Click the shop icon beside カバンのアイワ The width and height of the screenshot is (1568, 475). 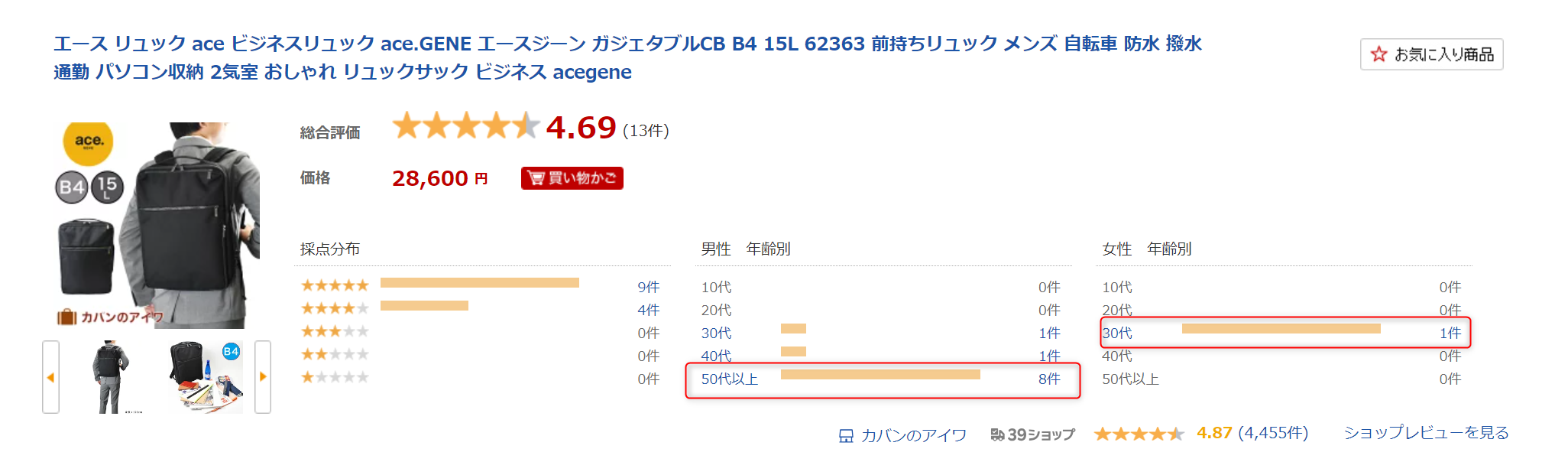(x=846, y=436)
